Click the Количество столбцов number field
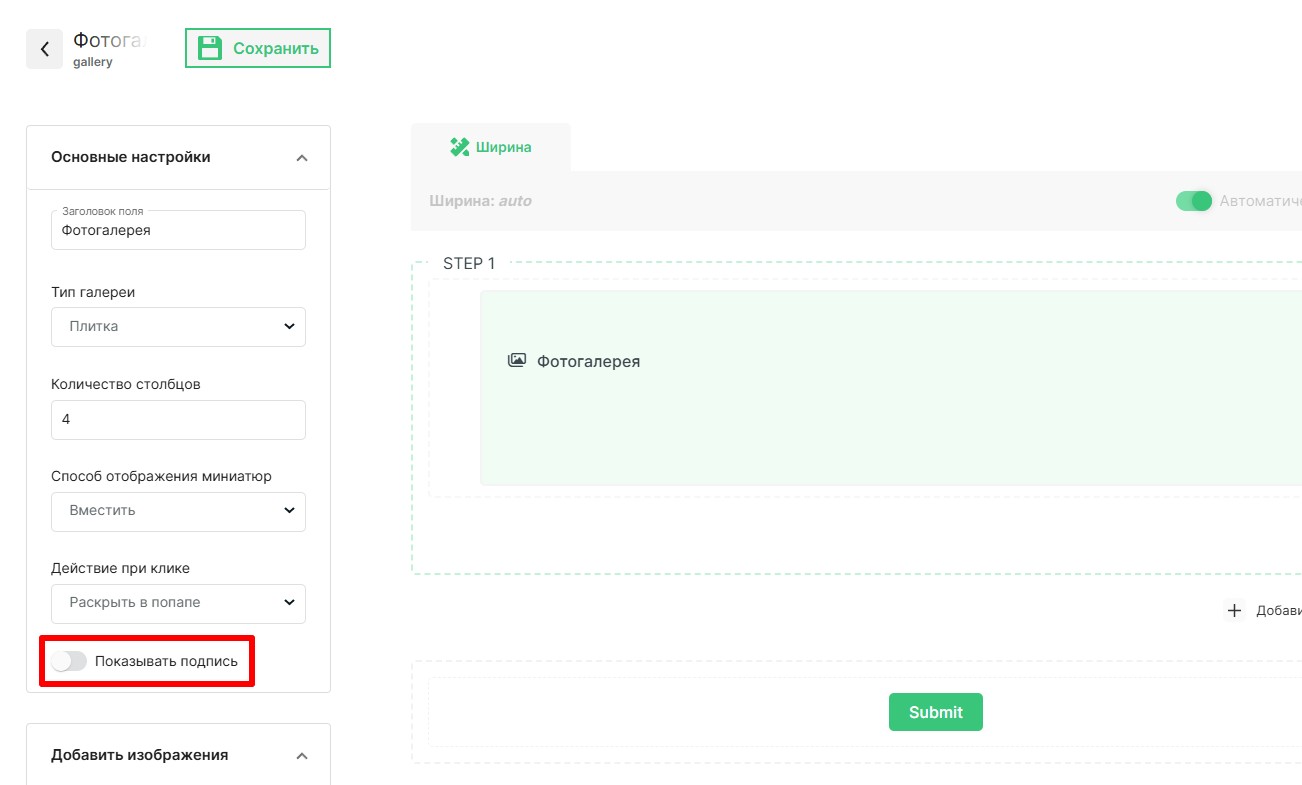Image resolution: width=1302 pixels, height=785 pixels. tap(178, 420)
